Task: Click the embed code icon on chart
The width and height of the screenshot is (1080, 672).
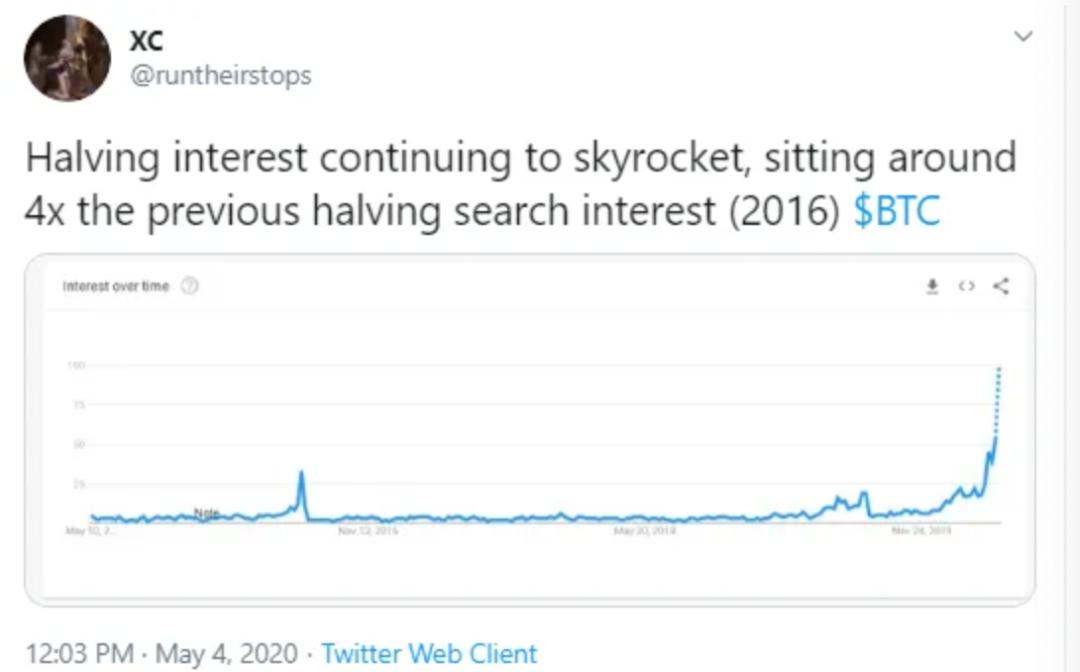Action: pos(966,287)
